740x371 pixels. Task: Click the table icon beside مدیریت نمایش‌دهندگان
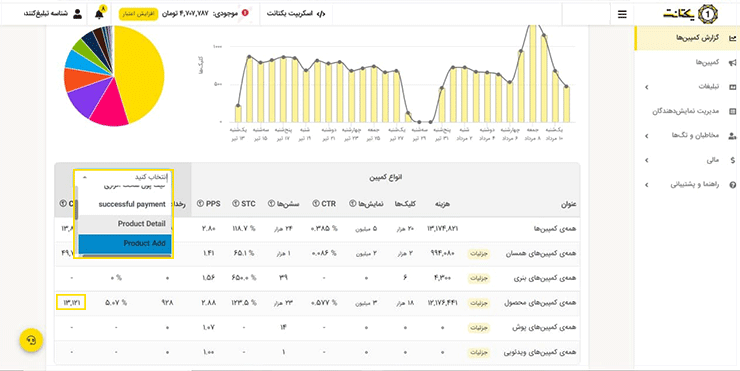(732, 111)
